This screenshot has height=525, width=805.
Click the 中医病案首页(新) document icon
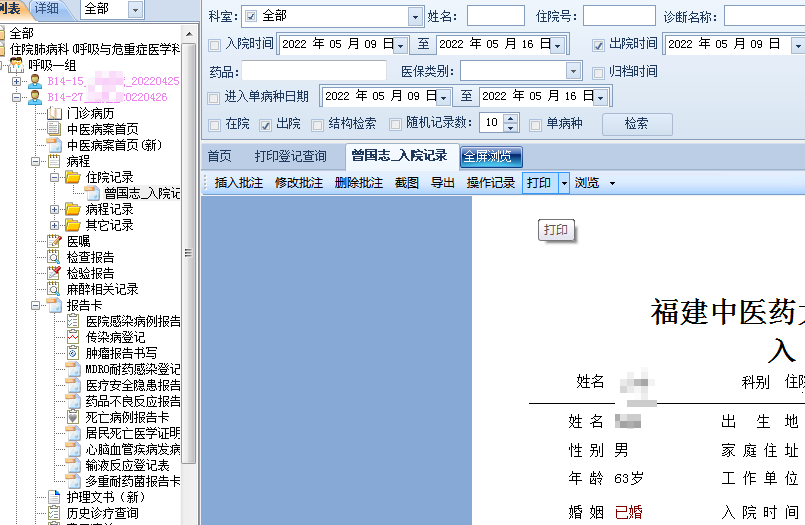click(54, 145)
